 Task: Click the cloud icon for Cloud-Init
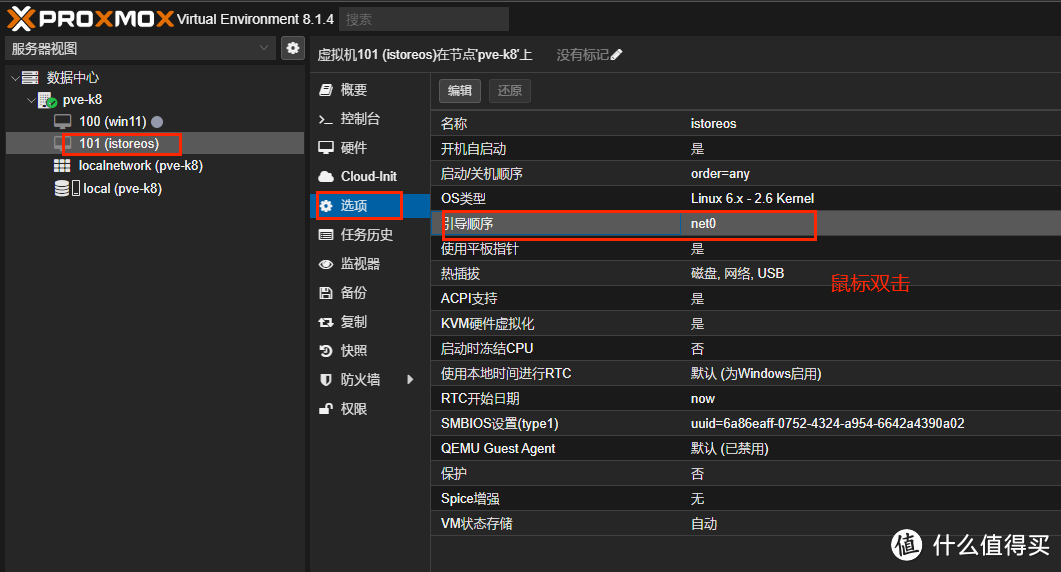point(326,177)
